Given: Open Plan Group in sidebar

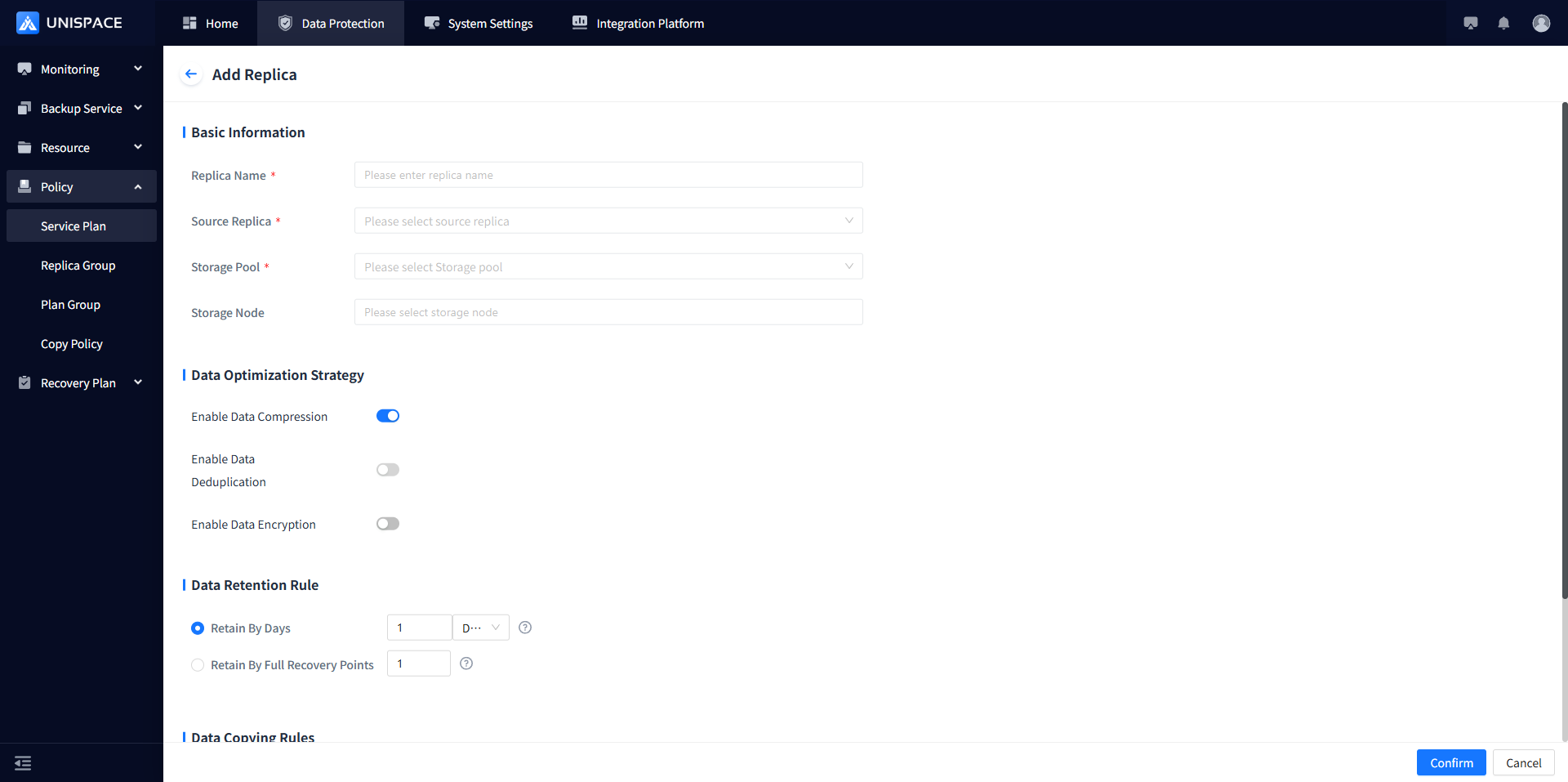Looking at the screenshot, I should coord(82,304).
